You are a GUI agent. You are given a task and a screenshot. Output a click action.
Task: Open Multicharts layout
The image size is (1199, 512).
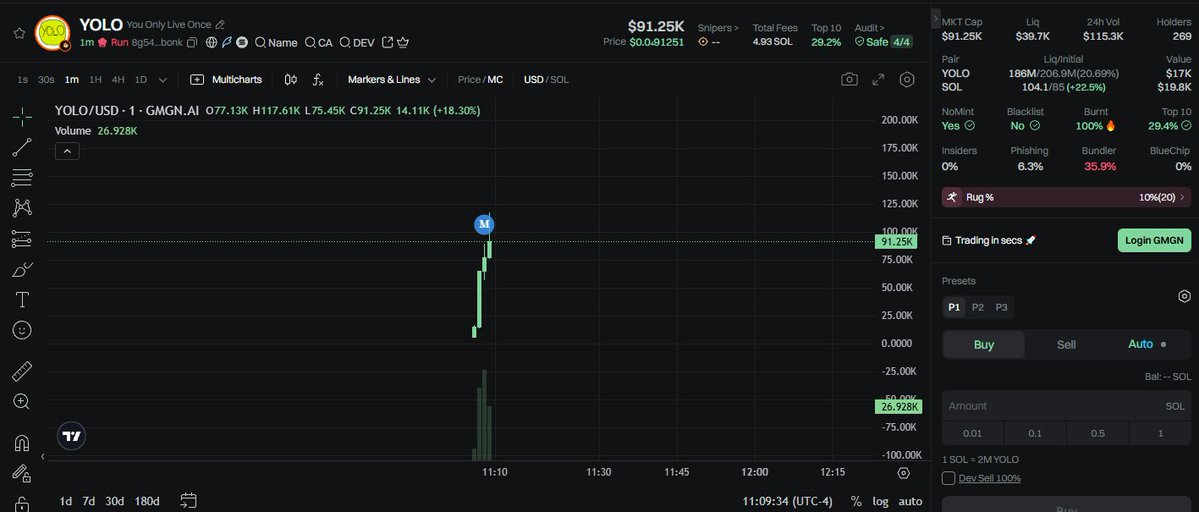[x=226, y=79]
